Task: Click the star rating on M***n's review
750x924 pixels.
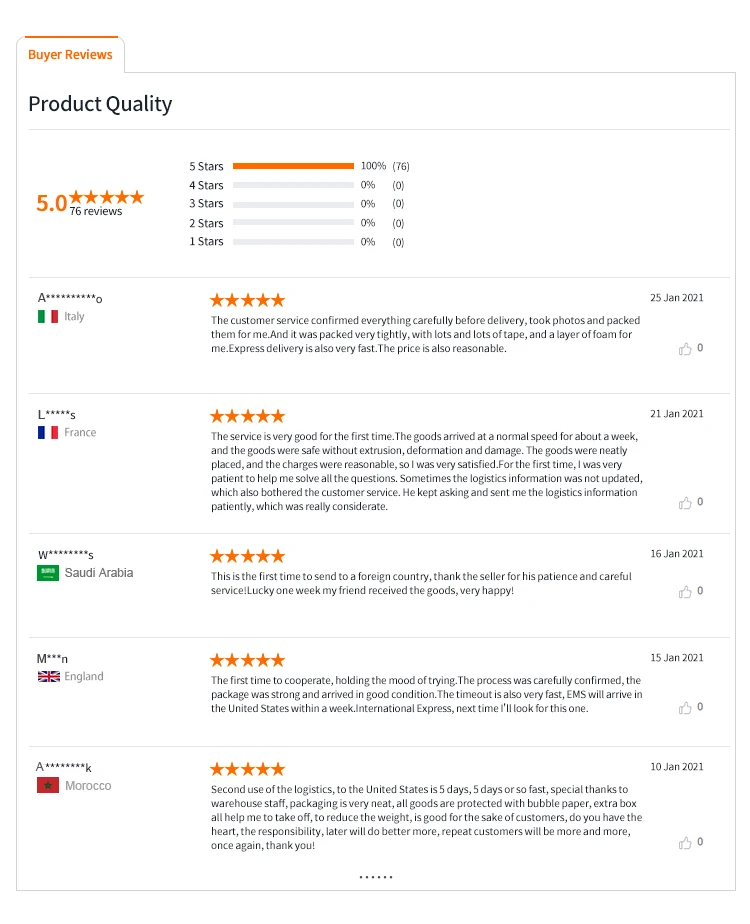Action: (247, 660)
